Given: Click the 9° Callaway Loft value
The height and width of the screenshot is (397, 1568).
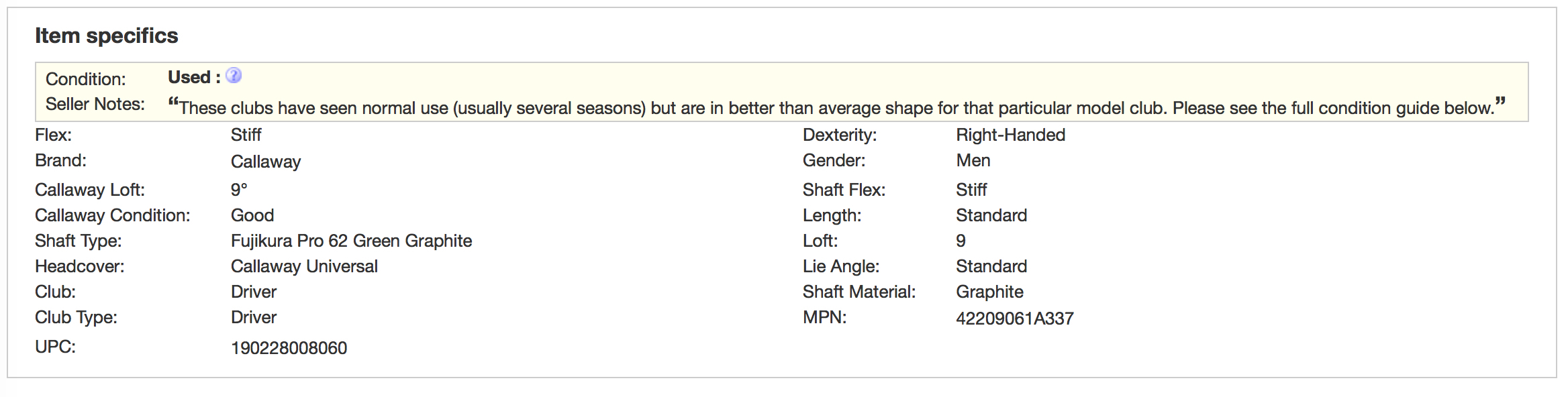Looking at the screenshot, I should click(239, 190).
